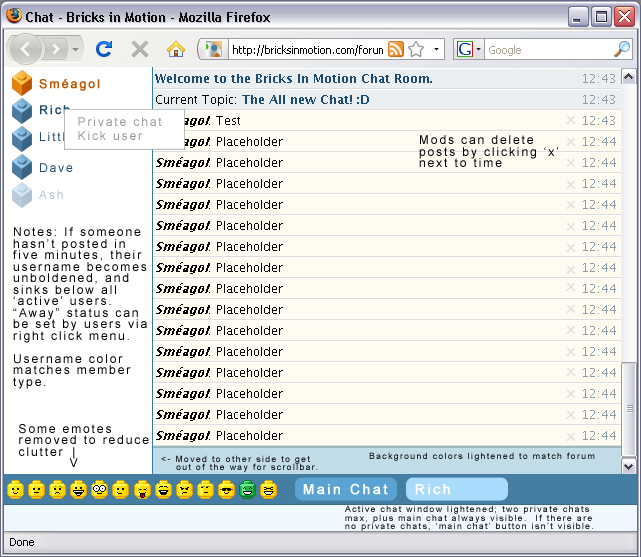Insert the green minifig head emote

[247, 490]
